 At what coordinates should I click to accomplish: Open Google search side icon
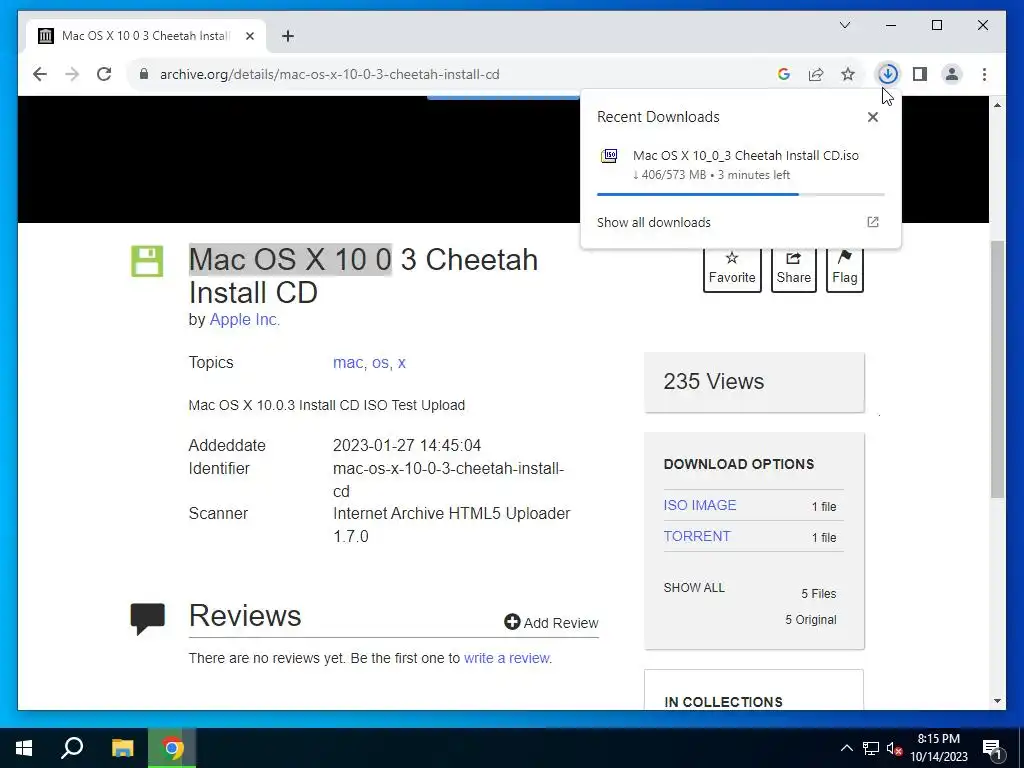point(784,74)
